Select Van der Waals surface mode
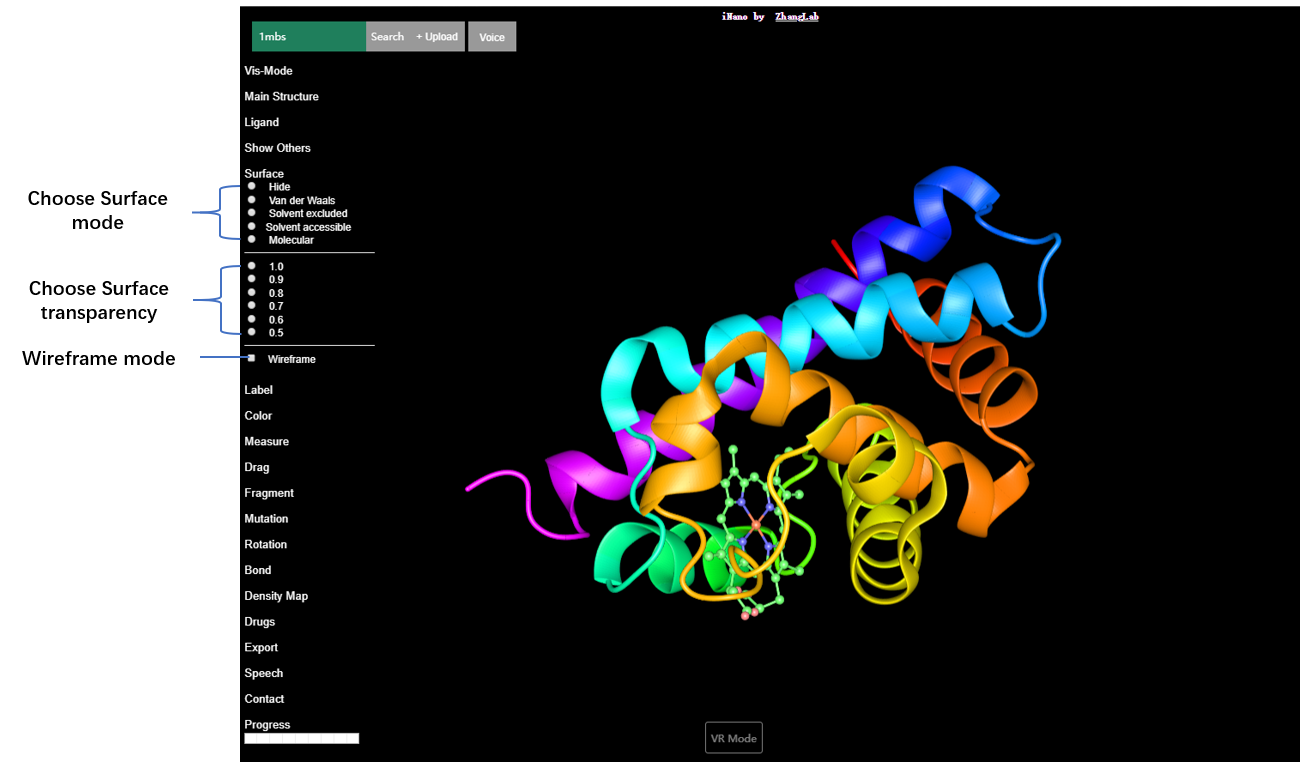The width and height of the screenshot is (1305, 767). [x=252, y=200]
